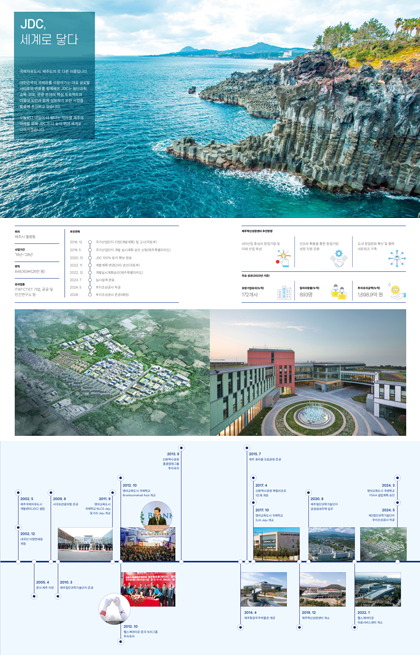Click the hand-touch lightbulb icon

coord(283,258)
